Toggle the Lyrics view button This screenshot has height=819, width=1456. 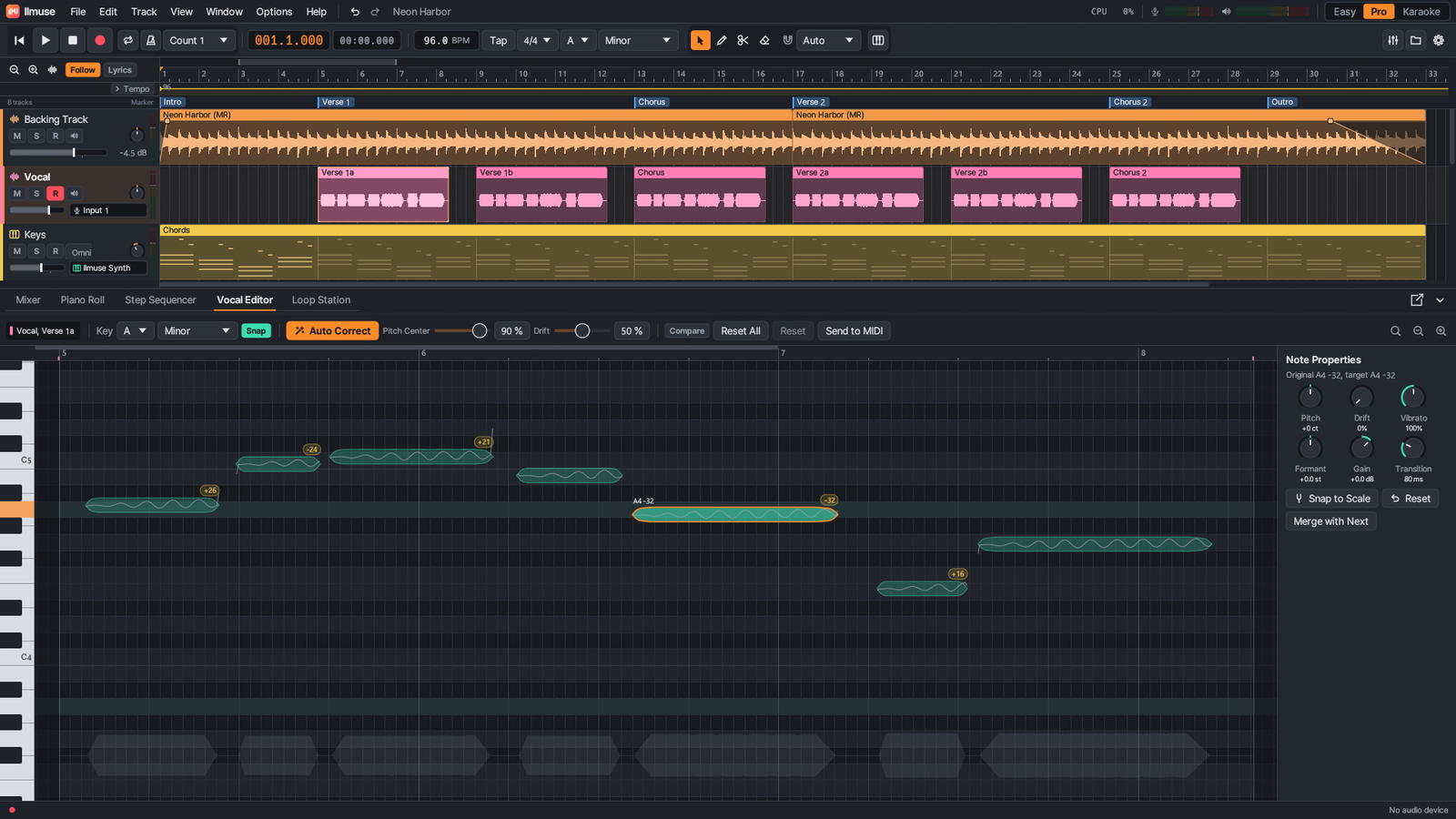tap(120, 70)
